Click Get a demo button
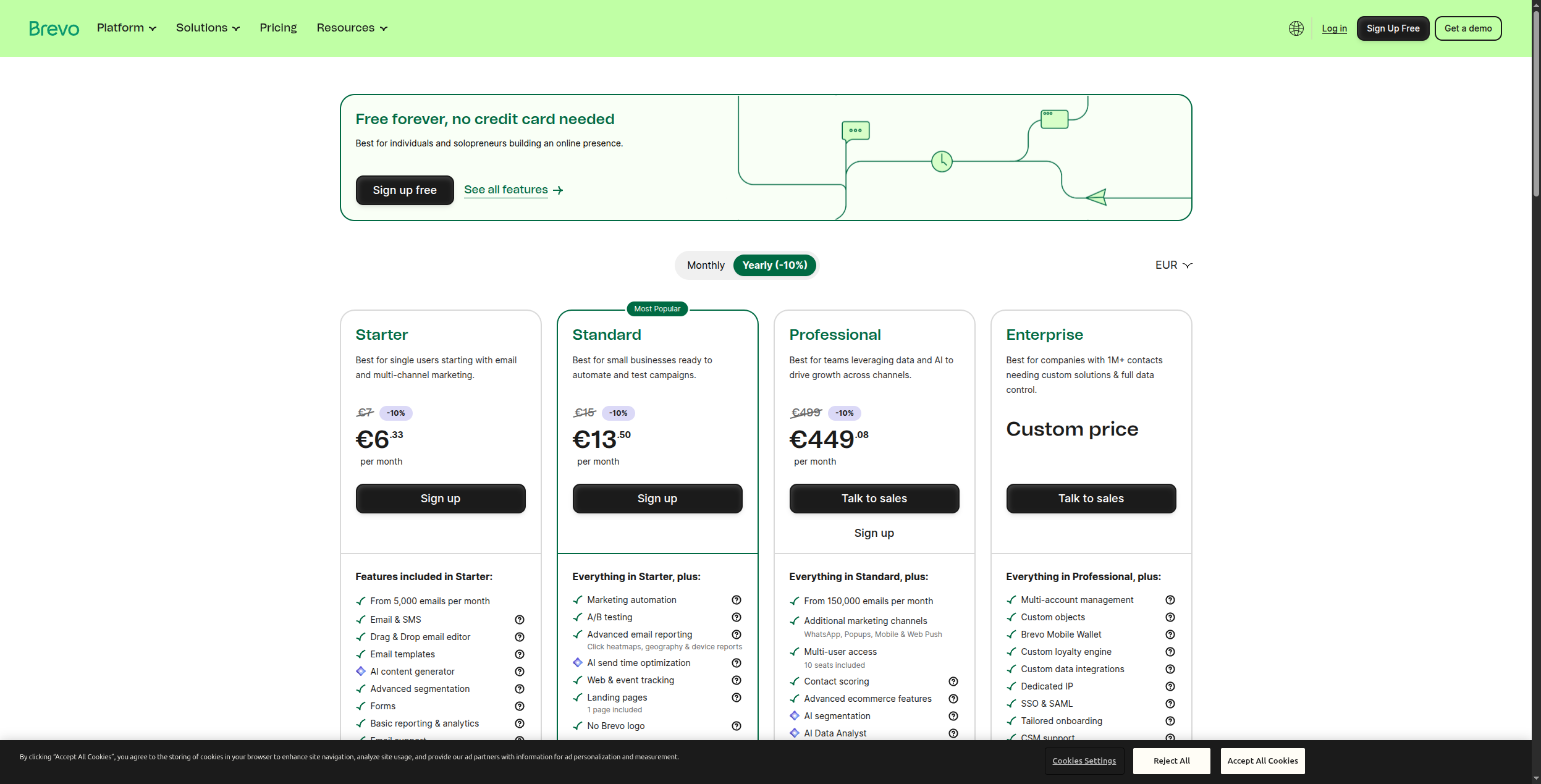Image resolution: width=1541 pixels, height=784 pixels. 1468,28
